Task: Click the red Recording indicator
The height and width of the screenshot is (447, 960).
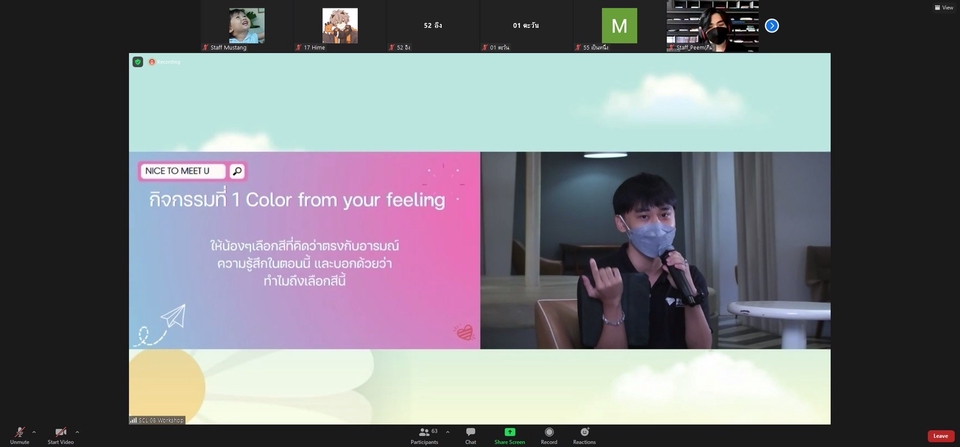Action: tap(153, 62)
